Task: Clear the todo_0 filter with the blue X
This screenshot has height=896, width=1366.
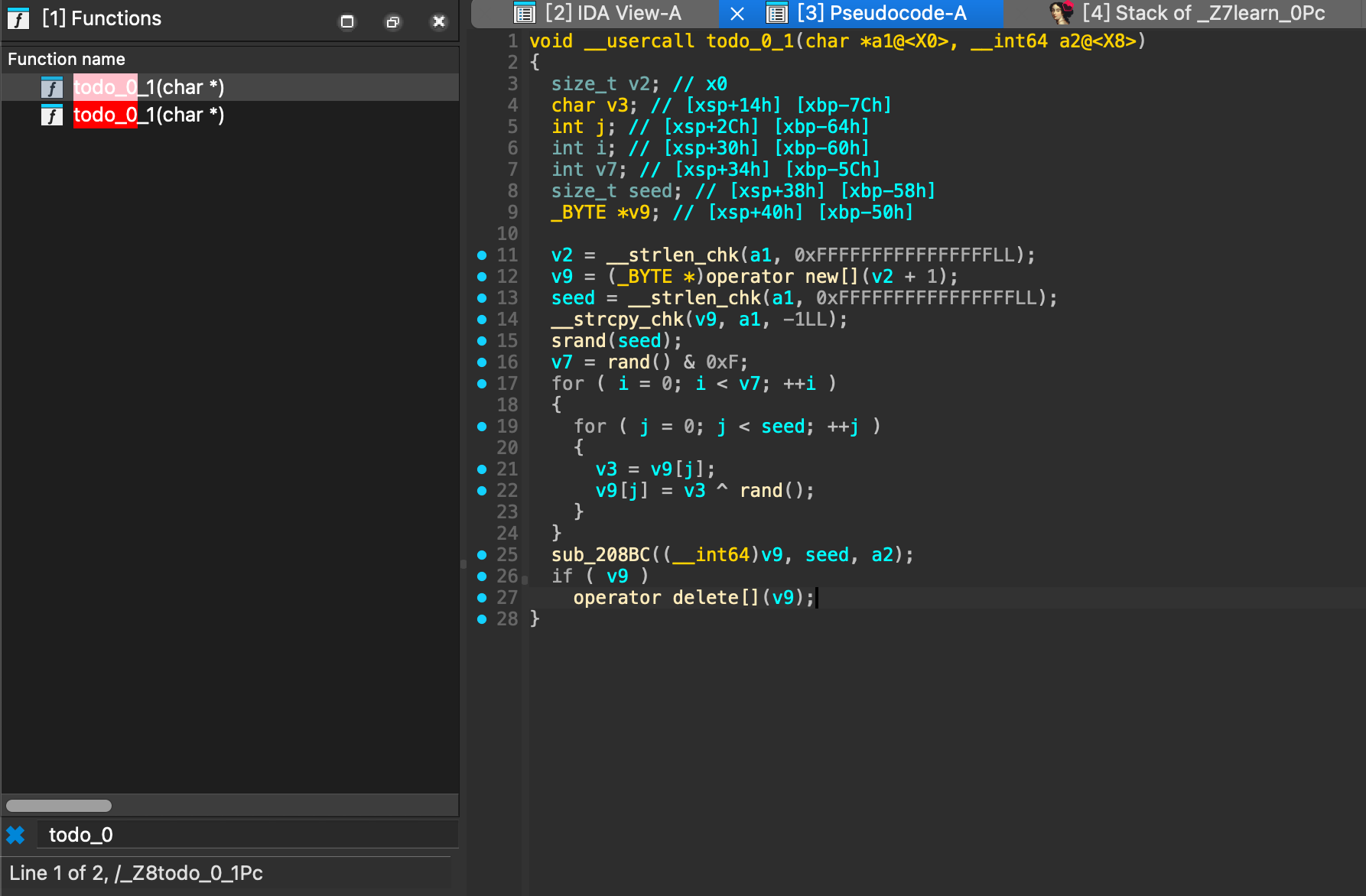Action: point(15,835)
